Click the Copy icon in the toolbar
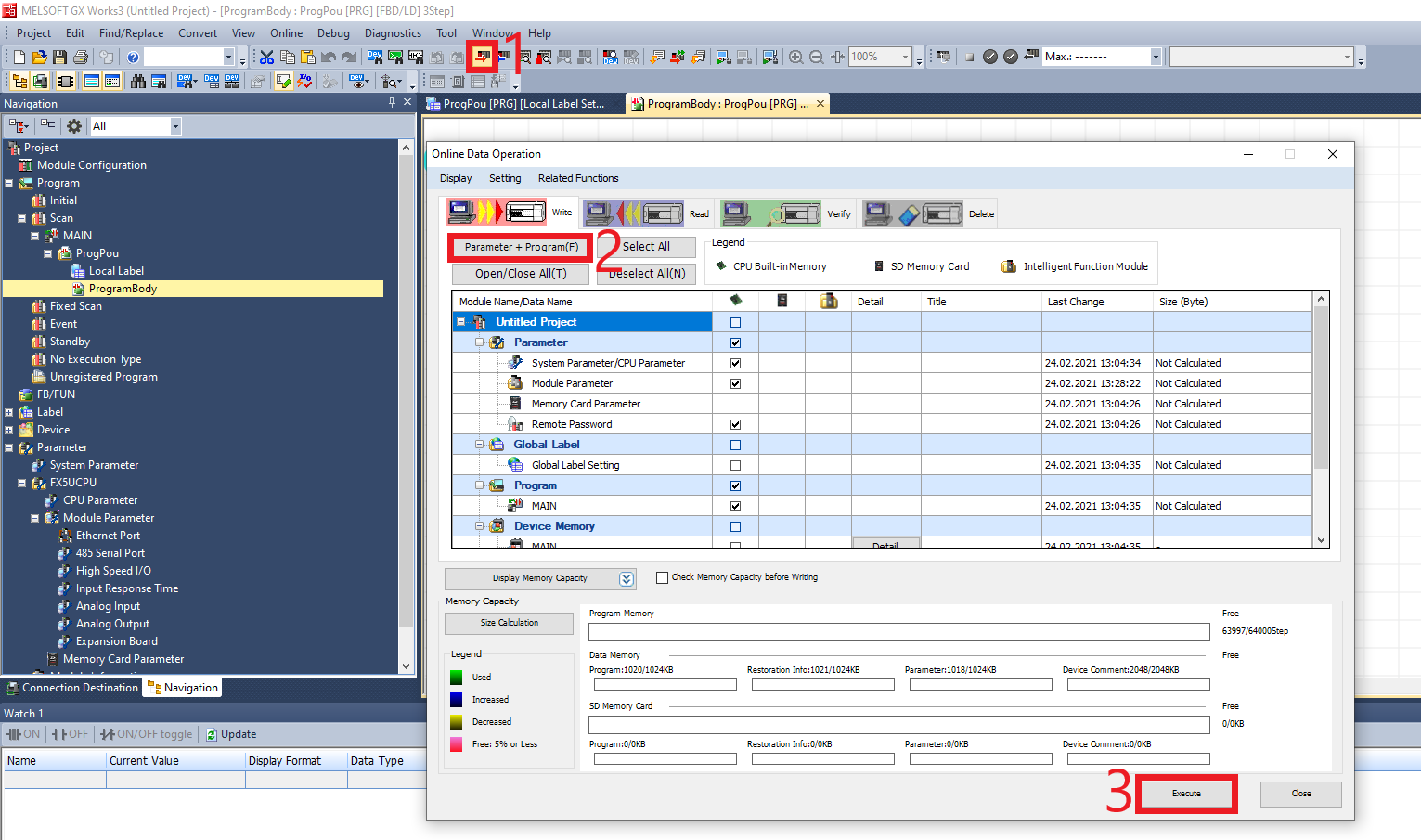Image resolution: width=1421 pixels, height=840 pixels. [287, 57]
